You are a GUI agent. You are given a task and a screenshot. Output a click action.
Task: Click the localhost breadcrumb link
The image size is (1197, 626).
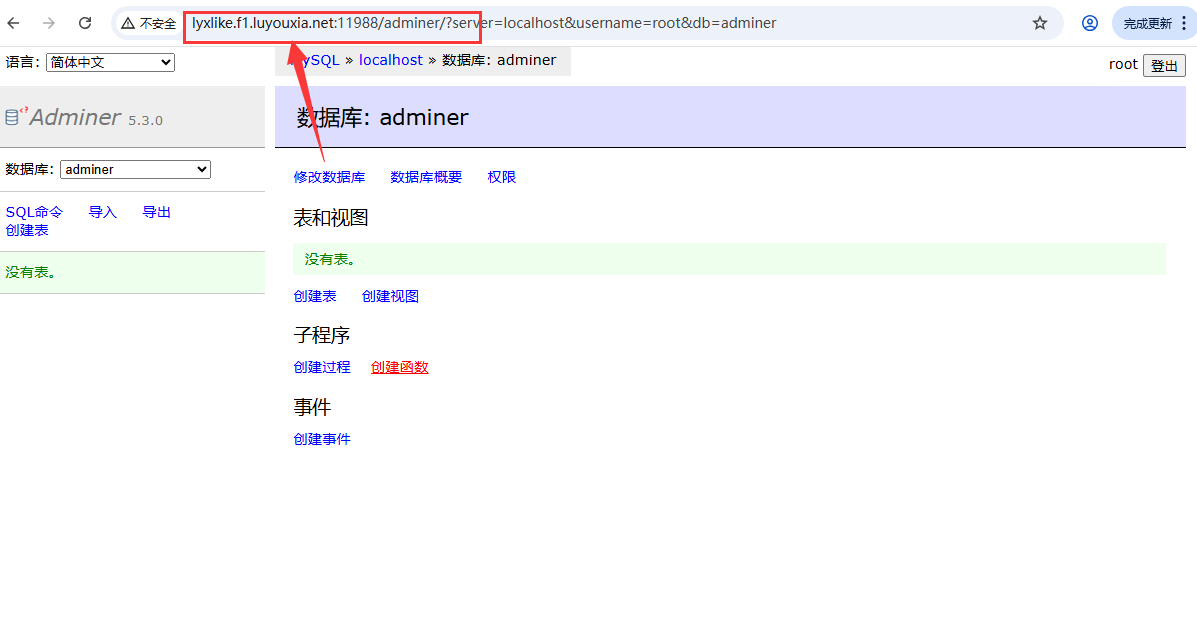point(390,59)
